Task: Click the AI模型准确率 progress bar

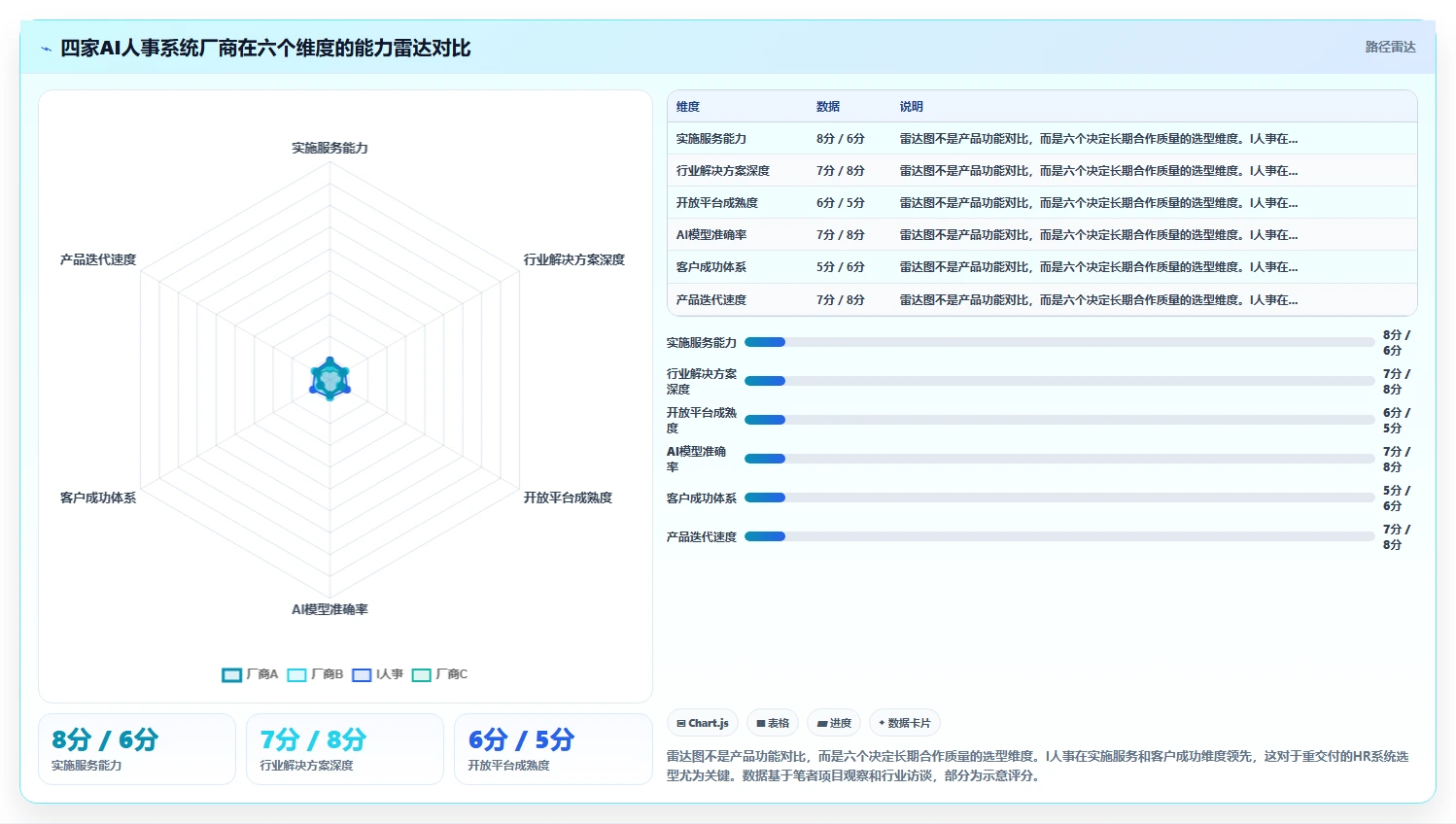Action: 1059,459
